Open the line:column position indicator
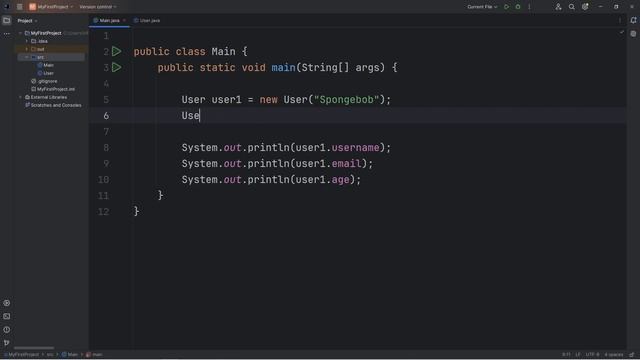Viewport: 640px width, 360px height. tap(566, 355)
